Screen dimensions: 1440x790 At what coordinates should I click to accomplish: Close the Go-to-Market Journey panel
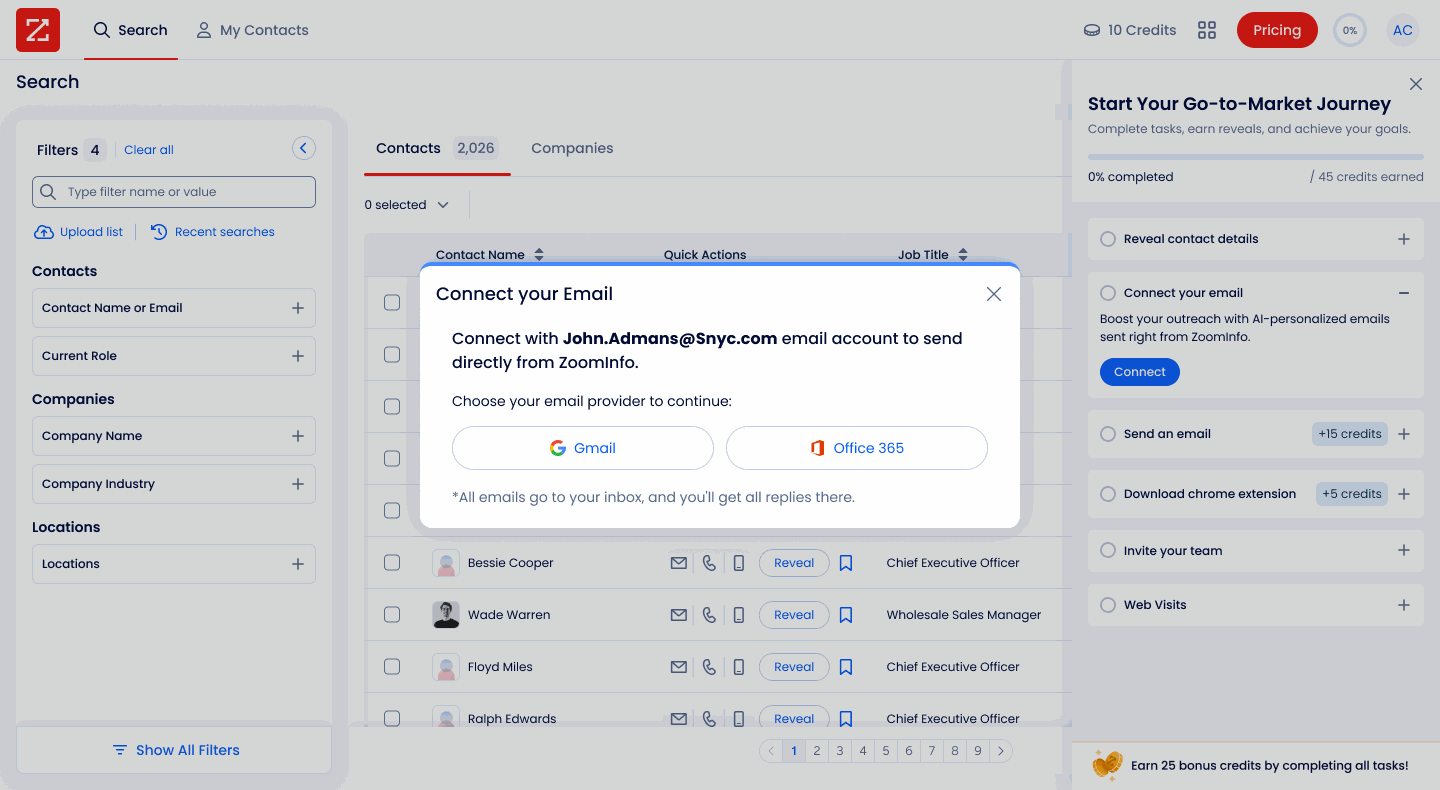1416,84
